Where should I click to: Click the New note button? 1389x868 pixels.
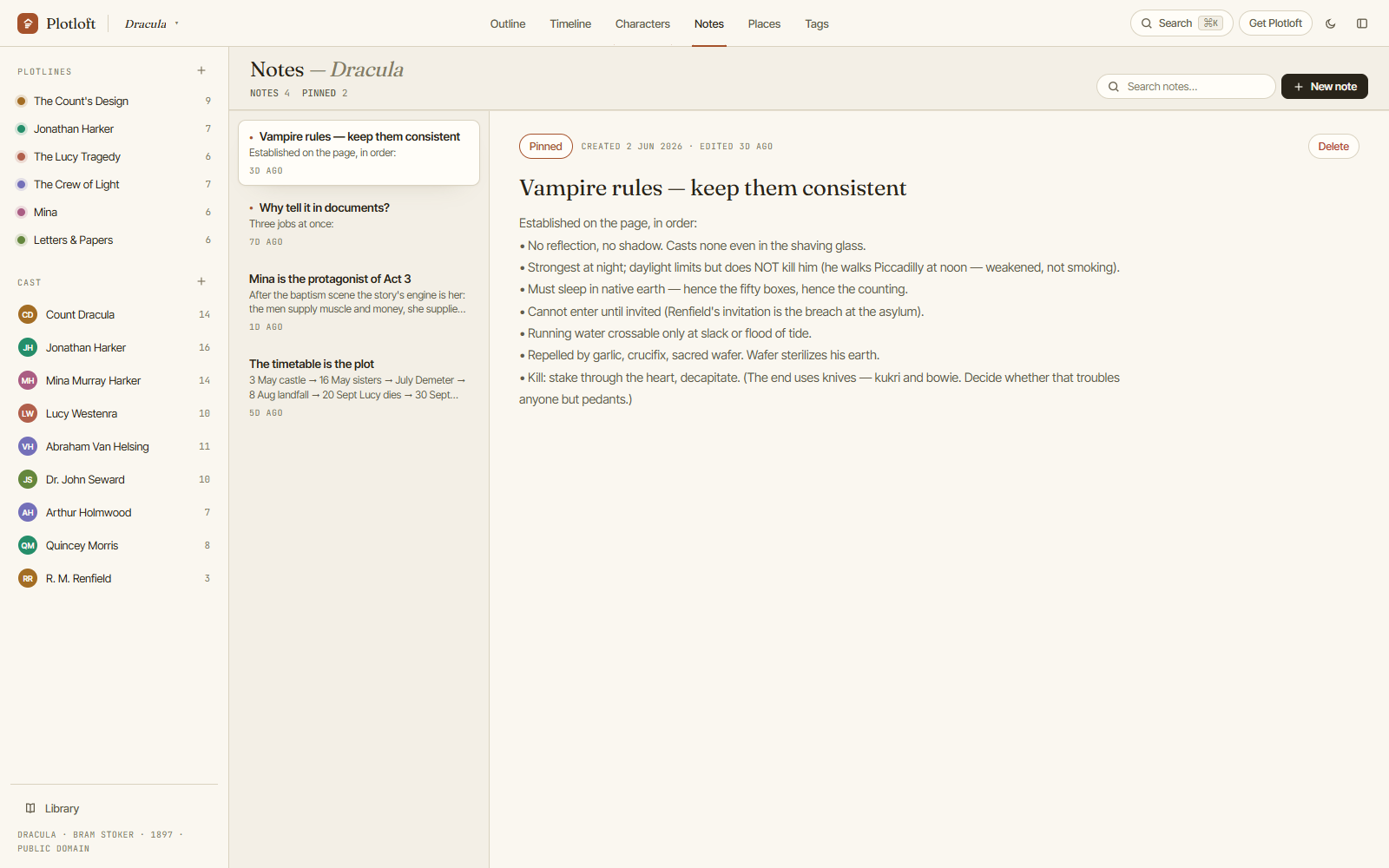(x=1325, y=87)
